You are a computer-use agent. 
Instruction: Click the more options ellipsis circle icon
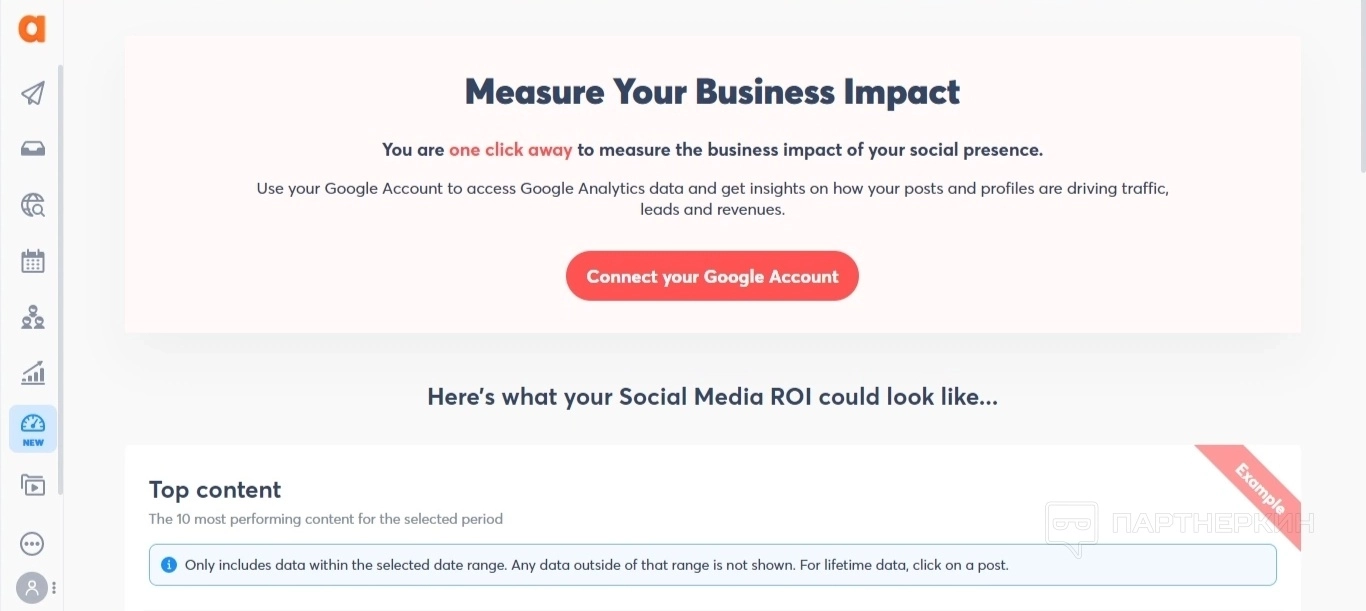coord(32,543)
